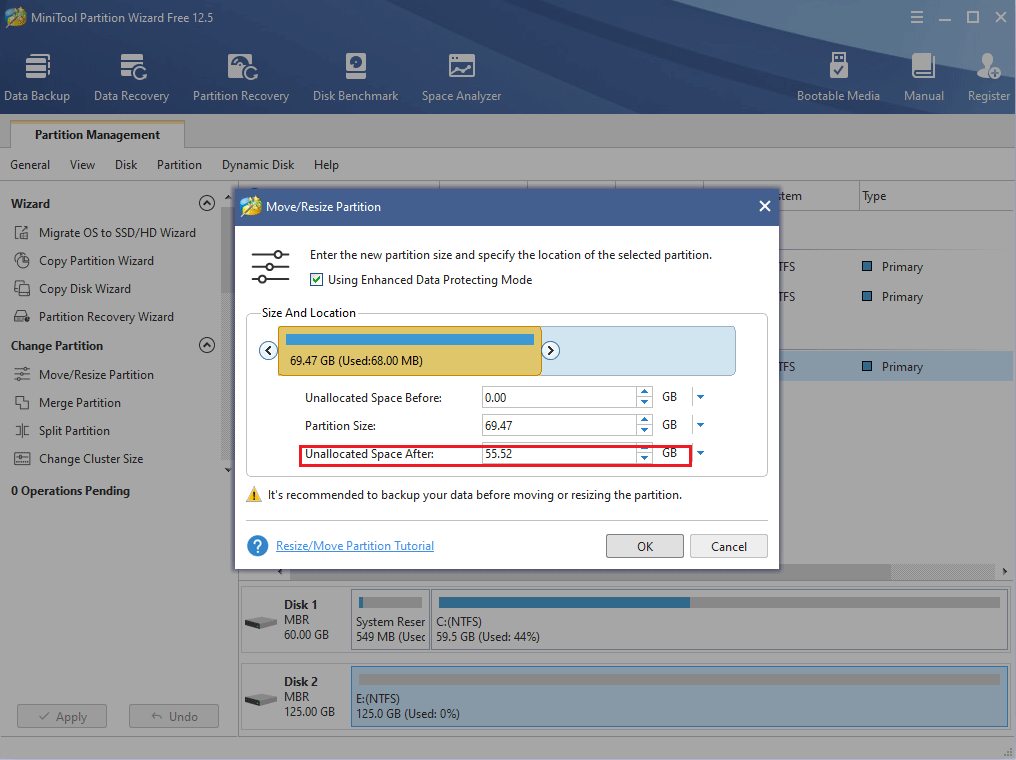Confirm with the OK button
This screenshot has height=760, width=1016.
click(645, 546)
